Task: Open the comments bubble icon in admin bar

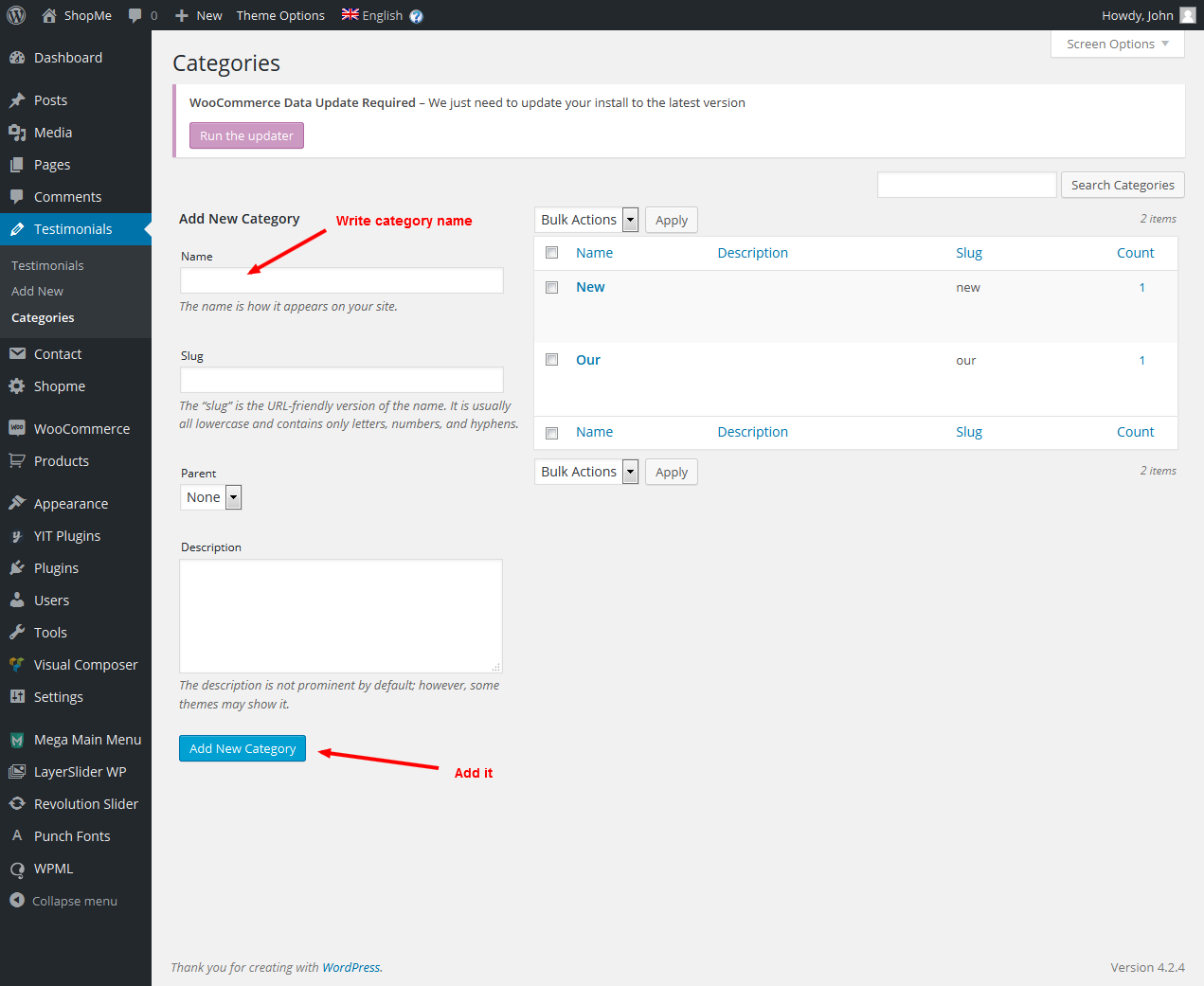Action: point(135,15)
